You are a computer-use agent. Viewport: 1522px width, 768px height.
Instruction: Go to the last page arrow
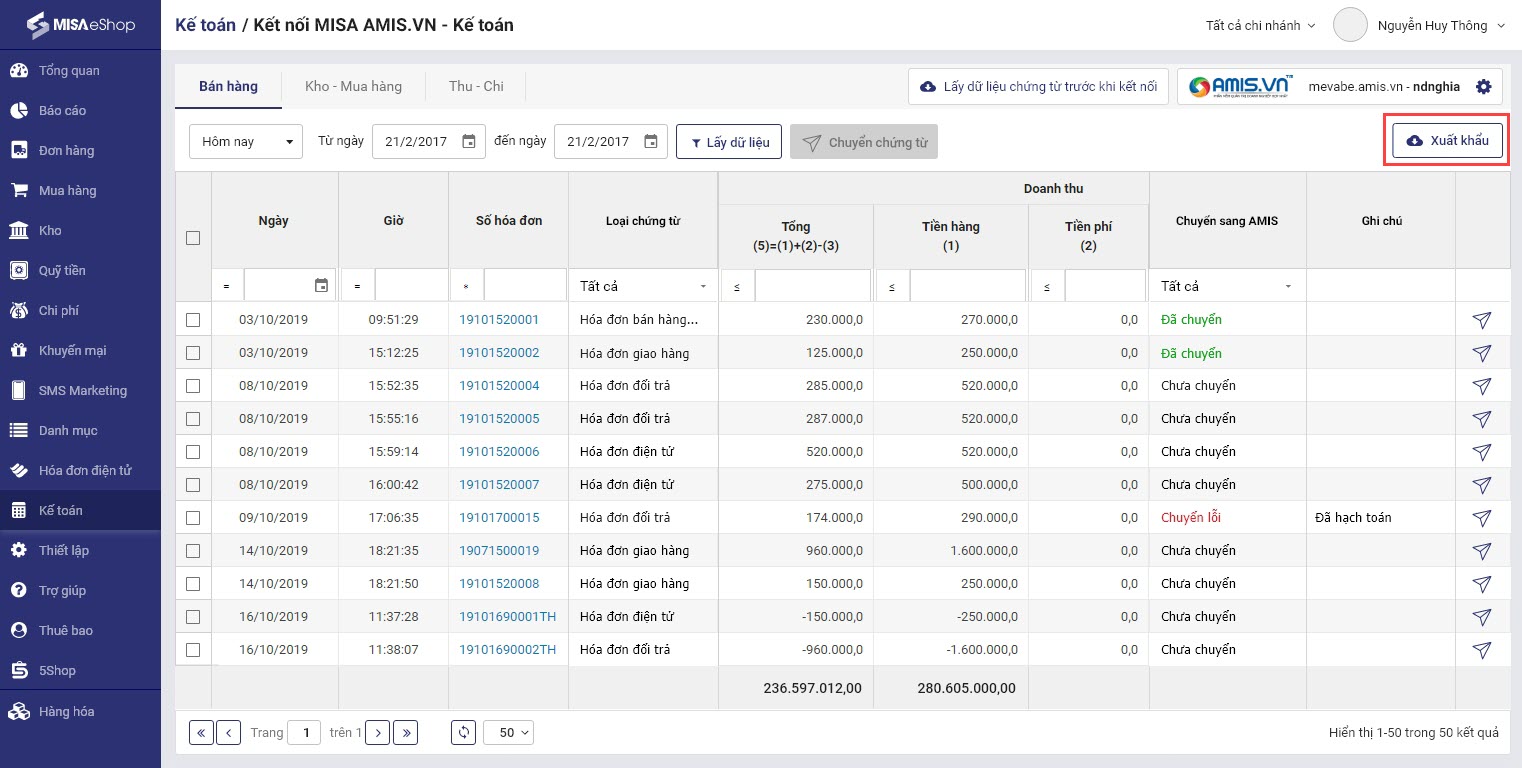point(405,733)
